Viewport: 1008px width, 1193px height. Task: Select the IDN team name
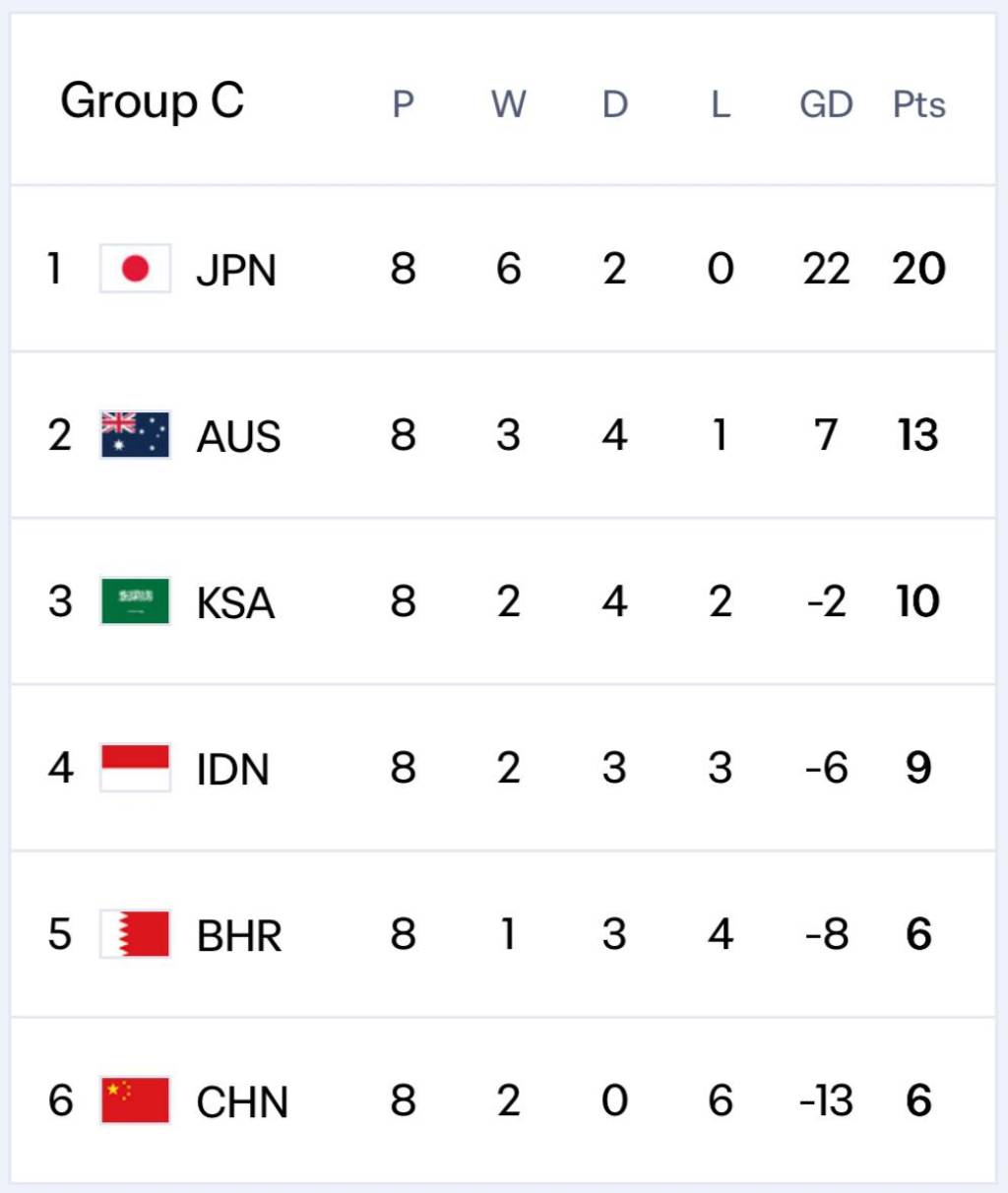pyautogui.click(x=233, y=769)
